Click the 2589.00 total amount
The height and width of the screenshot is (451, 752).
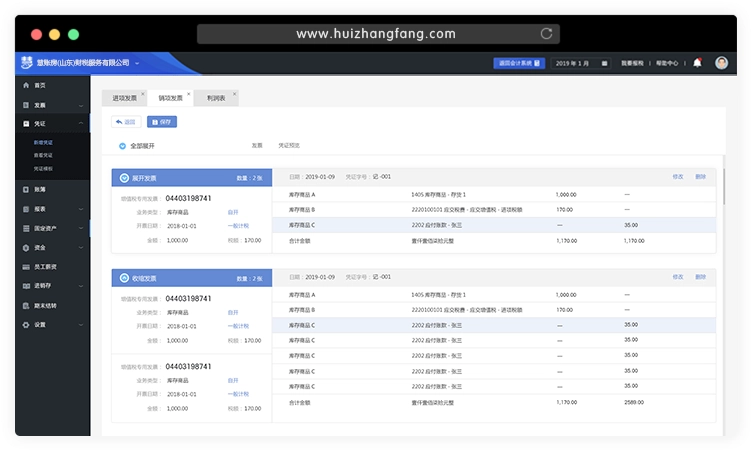point(634,403)
